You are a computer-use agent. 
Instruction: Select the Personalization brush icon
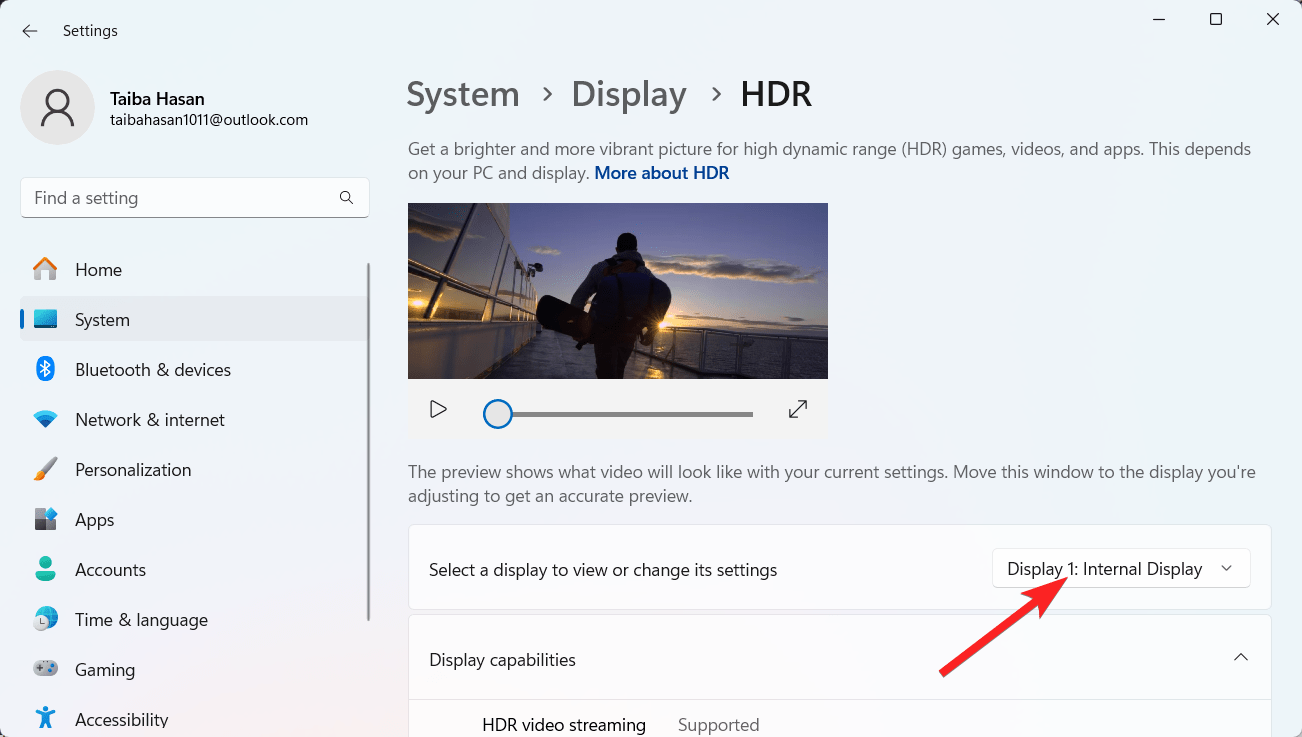point(45,469)
